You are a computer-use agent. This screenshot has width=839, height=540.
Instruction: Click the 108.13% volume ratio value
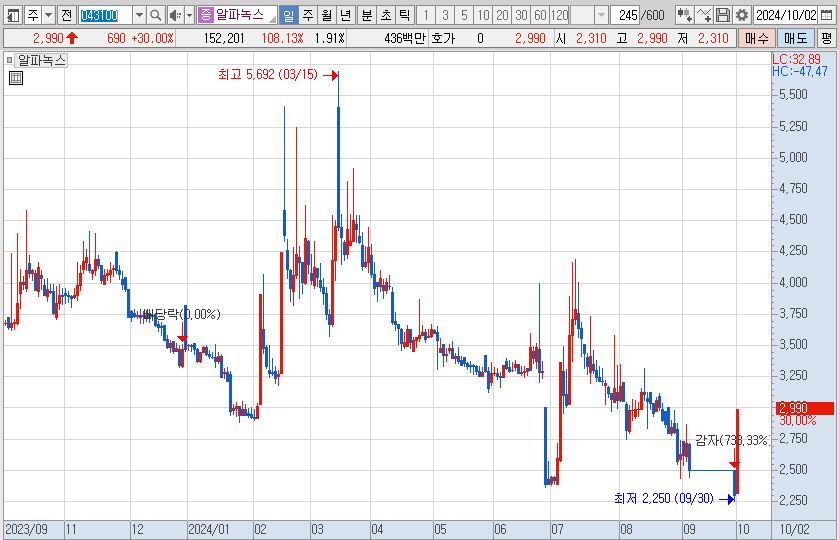click(283, 39)
